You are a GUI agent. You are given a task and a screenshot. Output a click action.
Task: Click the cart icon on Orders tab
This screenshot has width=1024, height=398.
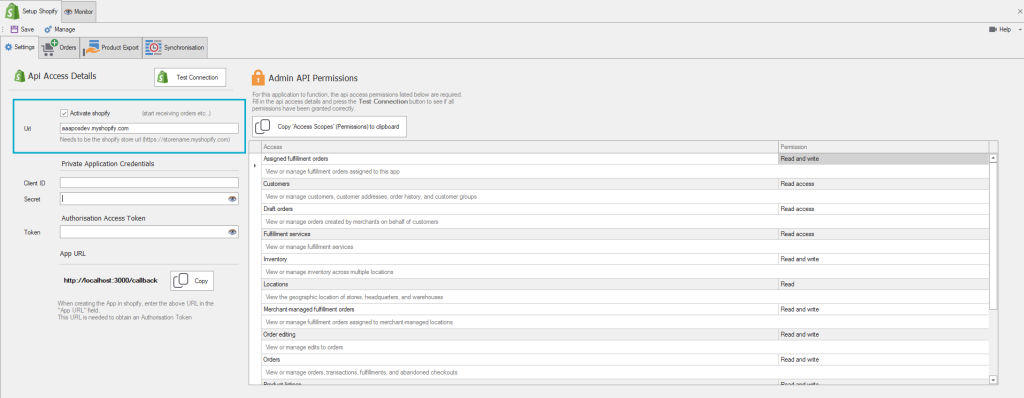49,48
